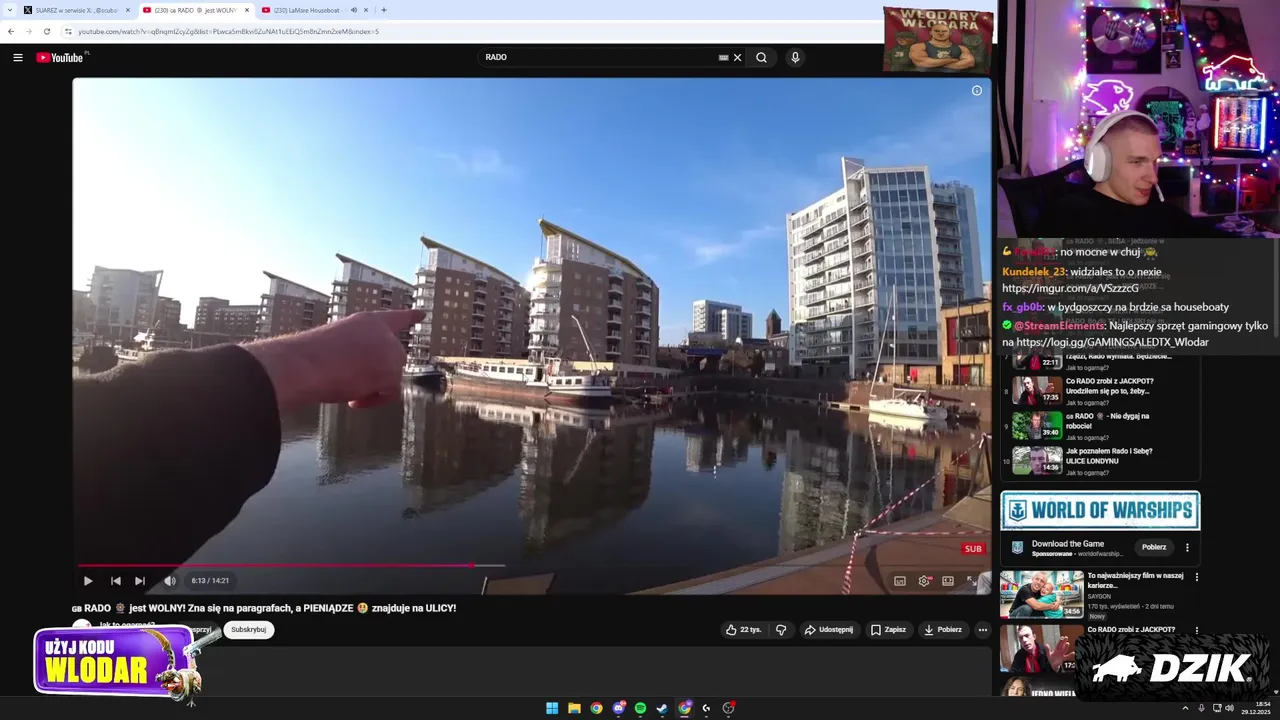Screen dimensions: 1280x720
Task: Save video with Zapisz button
Action: click(888, 630)
